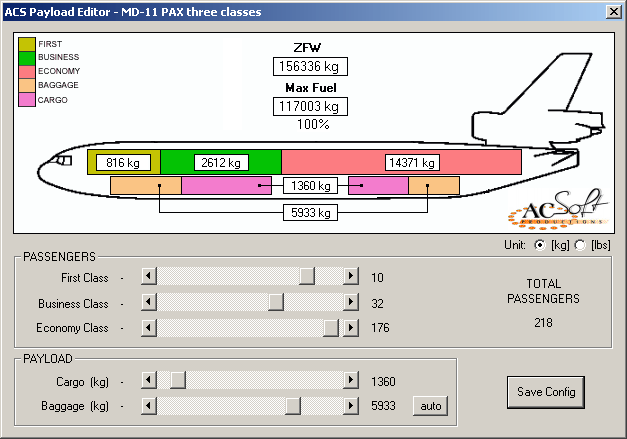Click the Max Fuel value 117003 kg
The width and height of the screenshot is (627, 439).
310,106
